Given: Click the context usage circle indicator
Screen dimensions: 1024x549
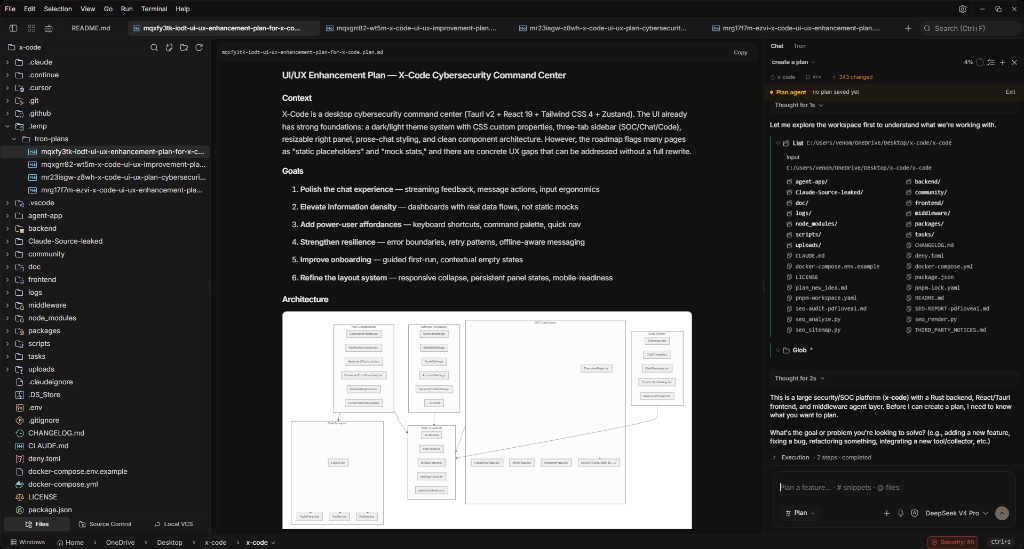Looking at the screenshot, I should pyautogui.click(x=980, y=62).
